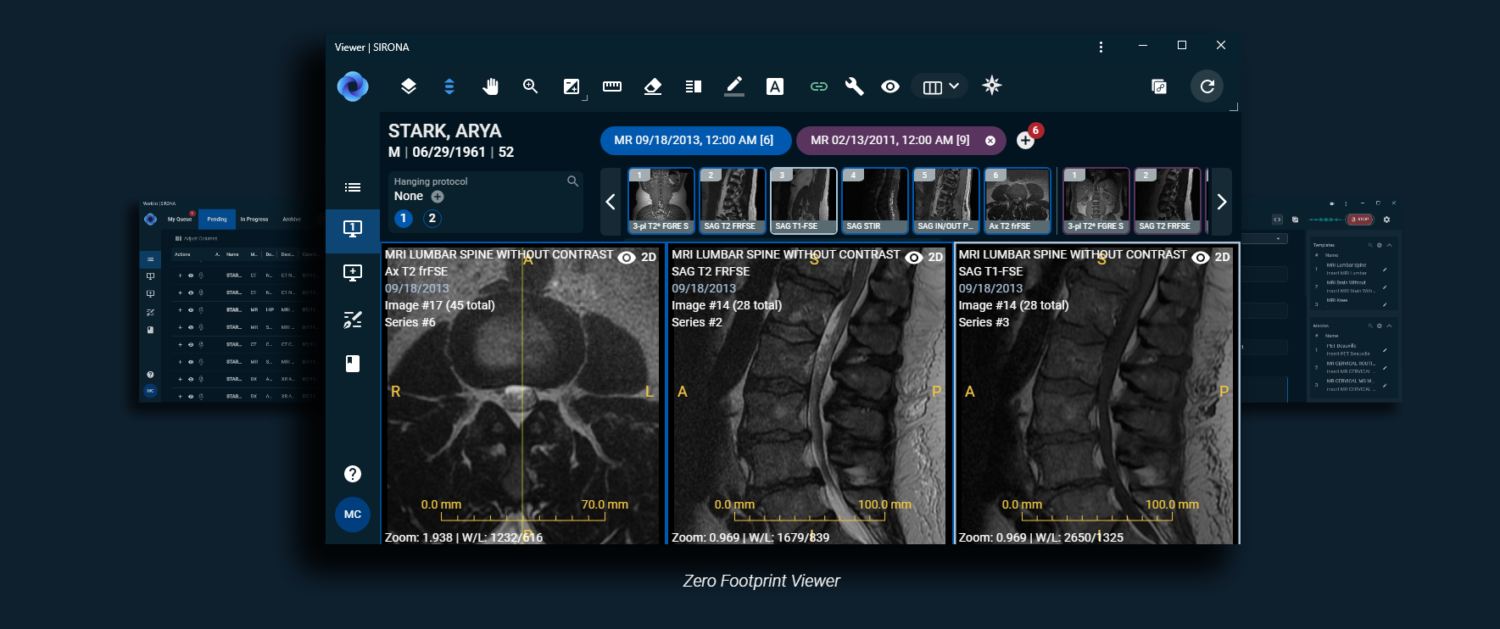Toggle eye icon on SAG T1-FSE viewport
Screen dimensions: 1500x629
point(1201,257)
